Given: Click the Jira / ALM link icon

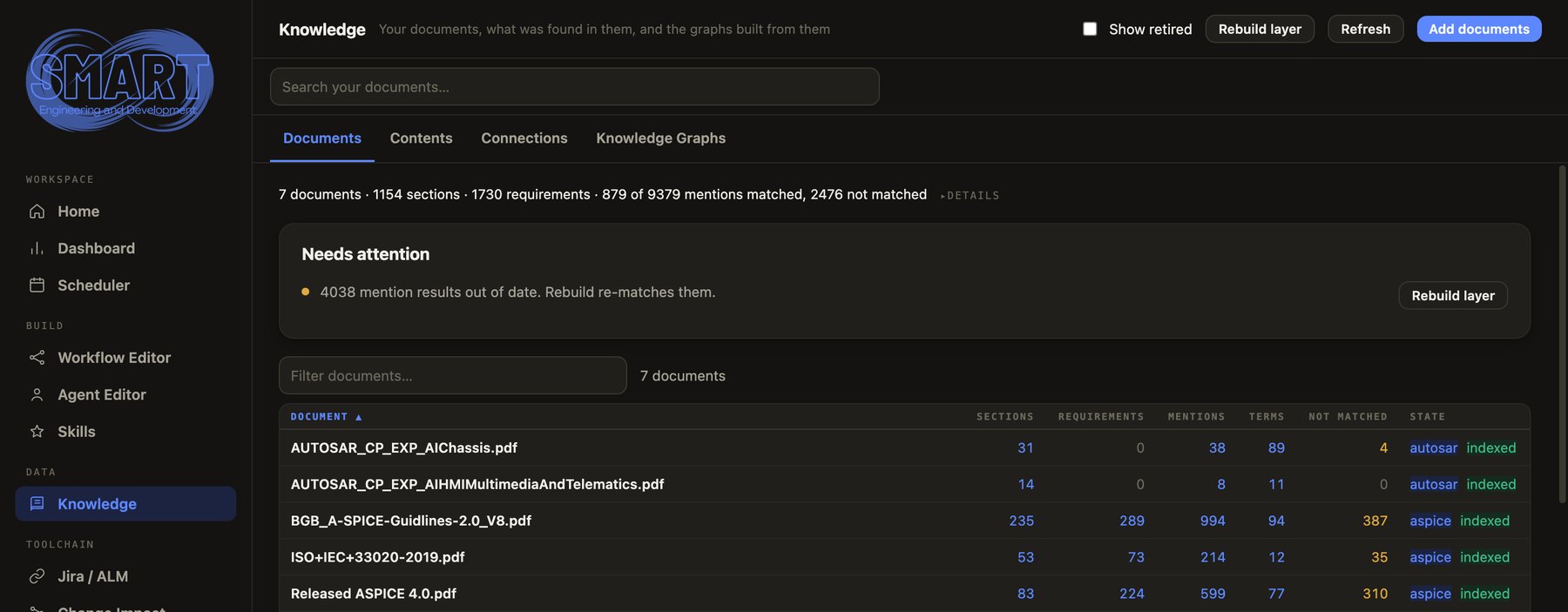Looking at the screenshot, I should [x=37, y=576].
